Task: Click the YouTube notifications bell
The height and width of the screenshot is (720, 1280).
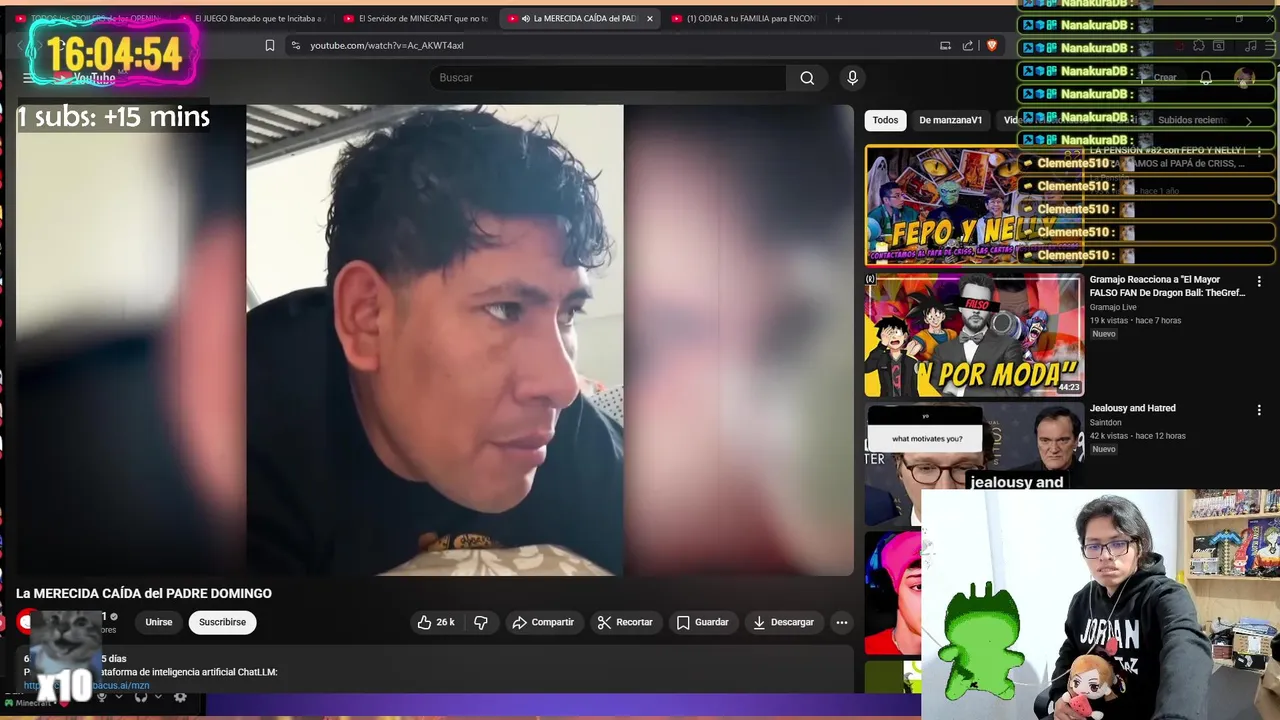Action: 1206,78
